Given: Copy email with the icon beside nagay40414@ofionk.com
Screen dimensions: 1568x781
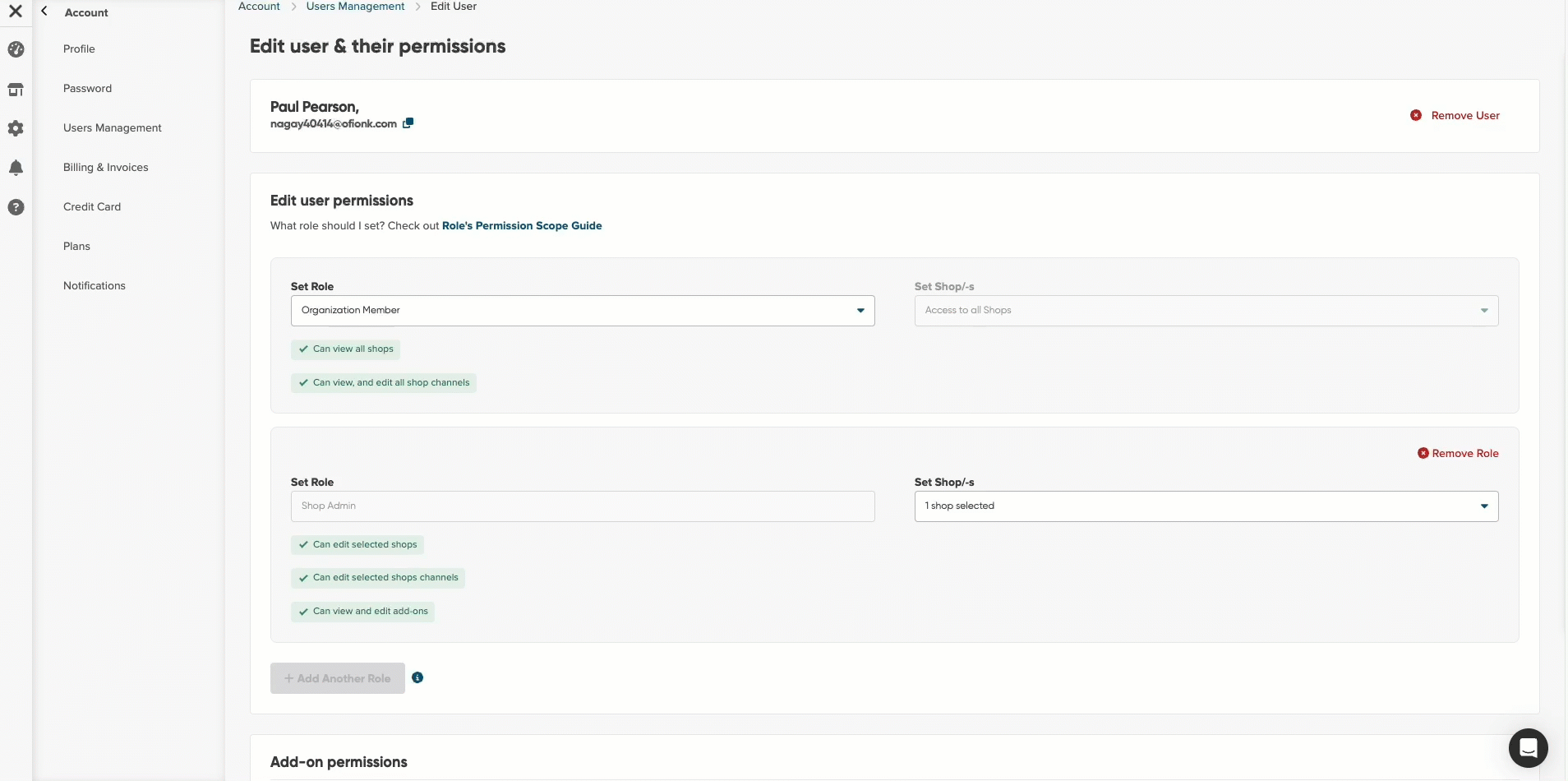Looking at the screenshot, I should click(x=408, y=123).
